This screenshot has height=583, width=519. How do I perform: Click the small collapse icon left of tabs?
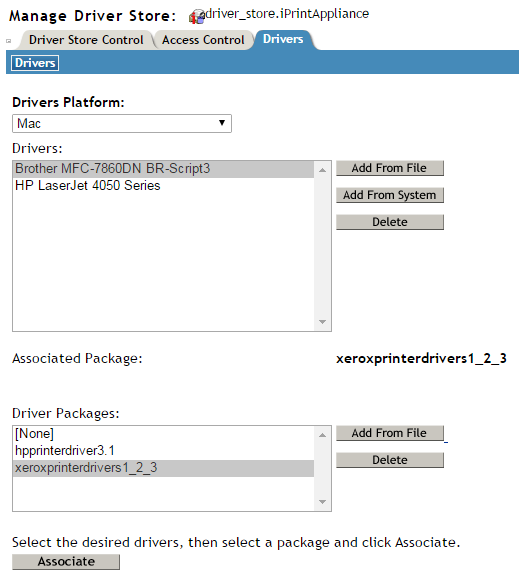9,41
